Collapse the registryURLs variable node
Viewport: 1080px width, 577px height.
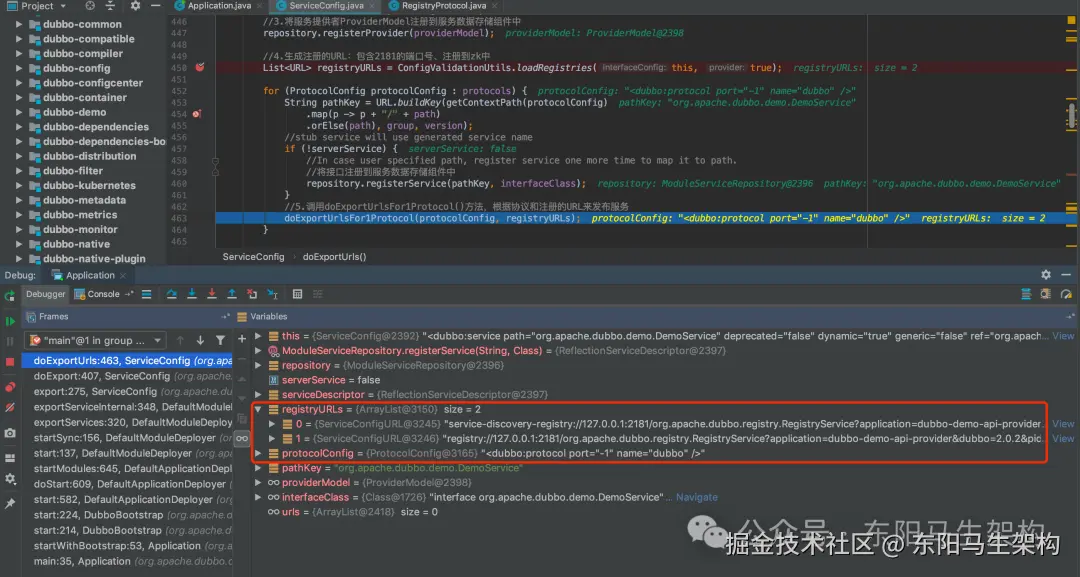click(258, 409)
